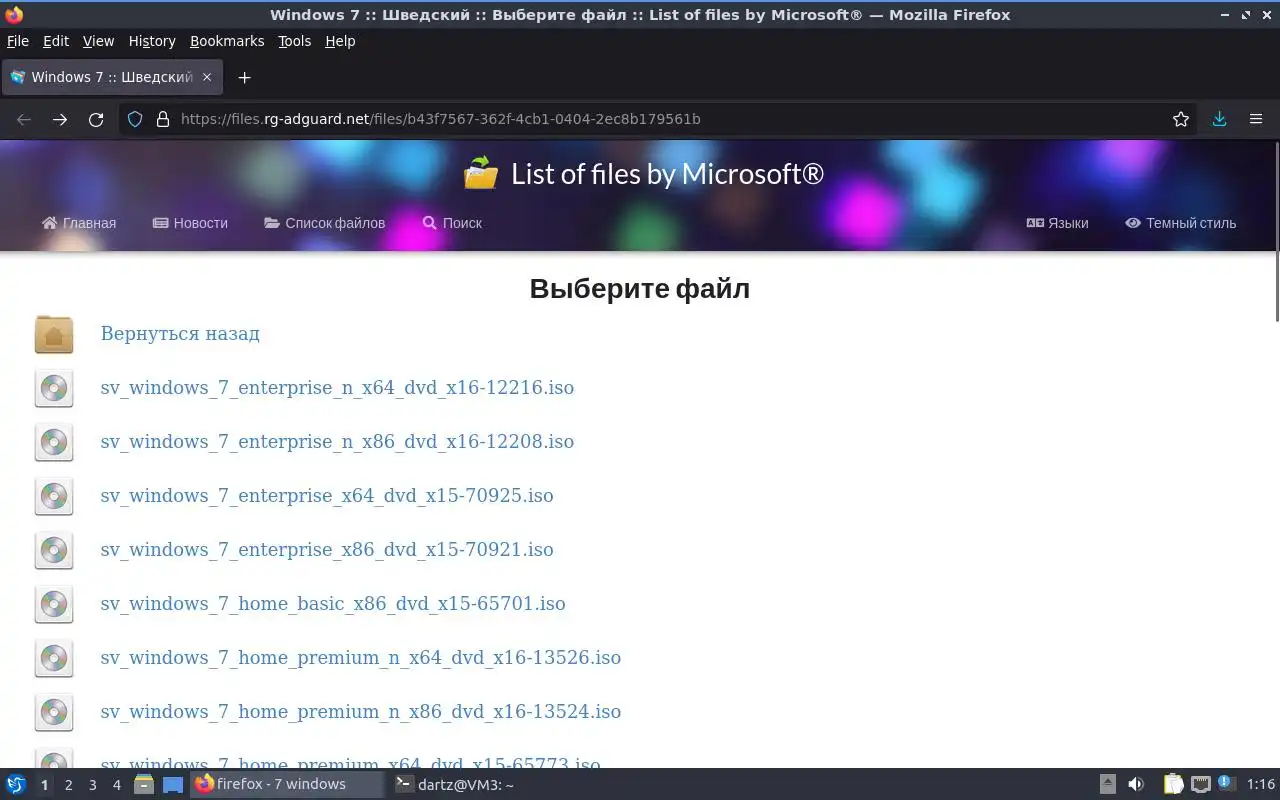Activate firefox - 7 windows taskbar button

[287, 784]
